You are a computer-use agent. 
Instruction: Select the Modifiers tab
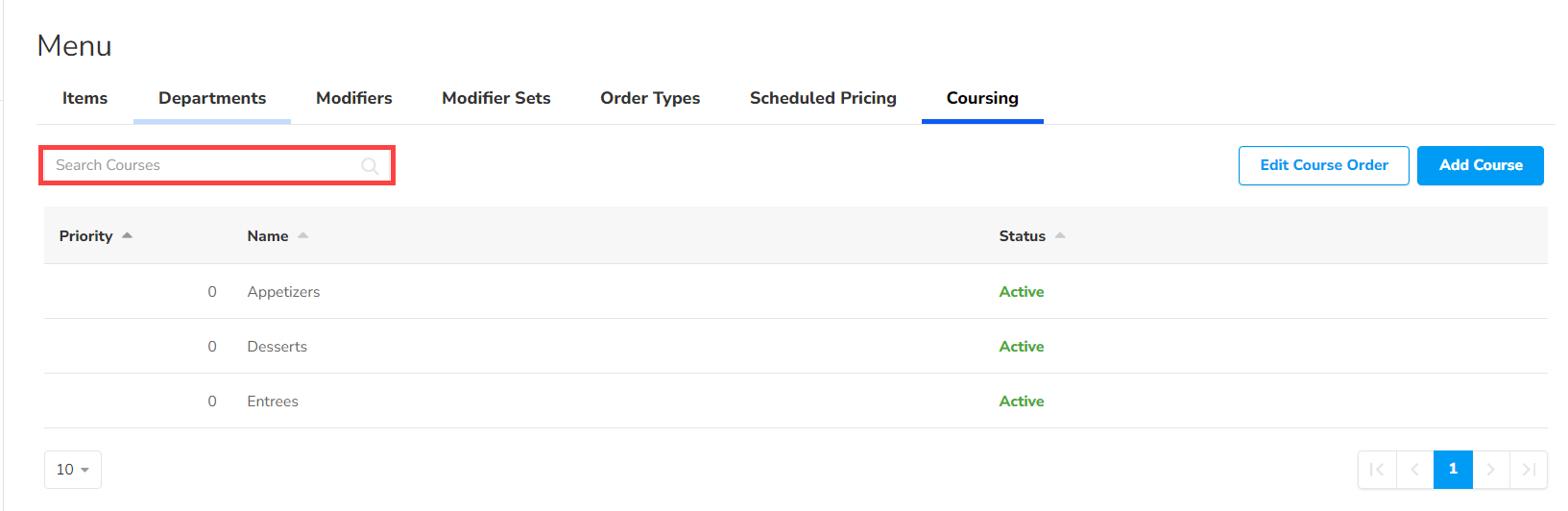pos(354,98)
